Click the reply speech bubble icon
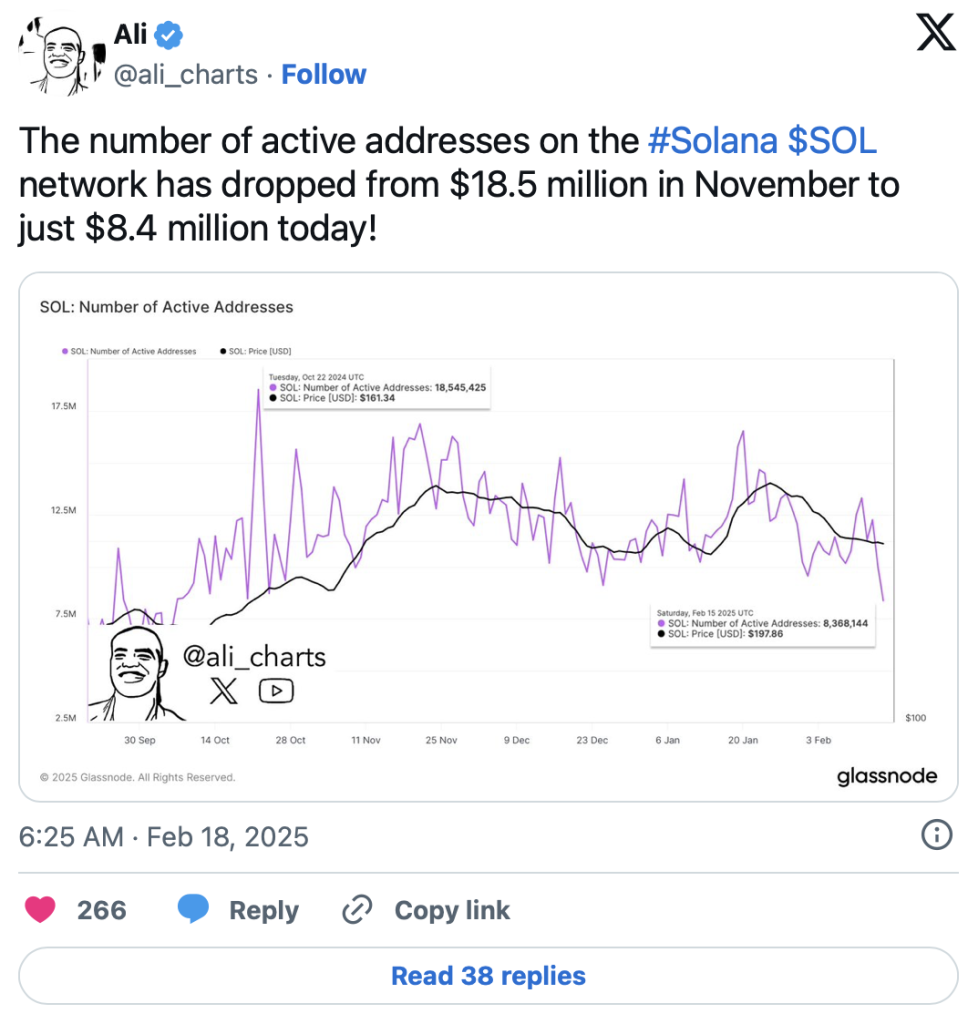Viewport: 968px width, 1024px height. click(x=193, y=910)
